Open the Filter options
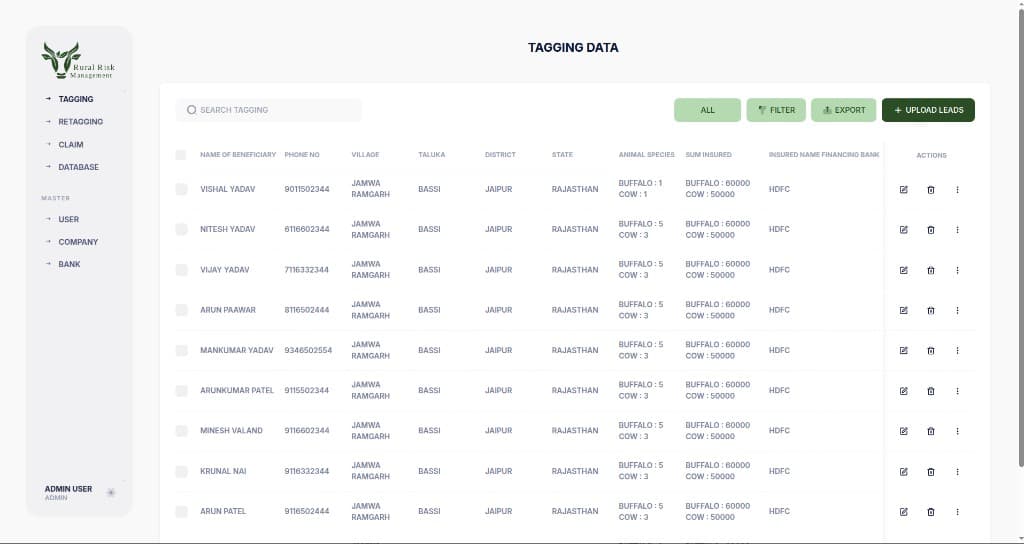Screen dimensions: 1024x544 pos(776,110)
